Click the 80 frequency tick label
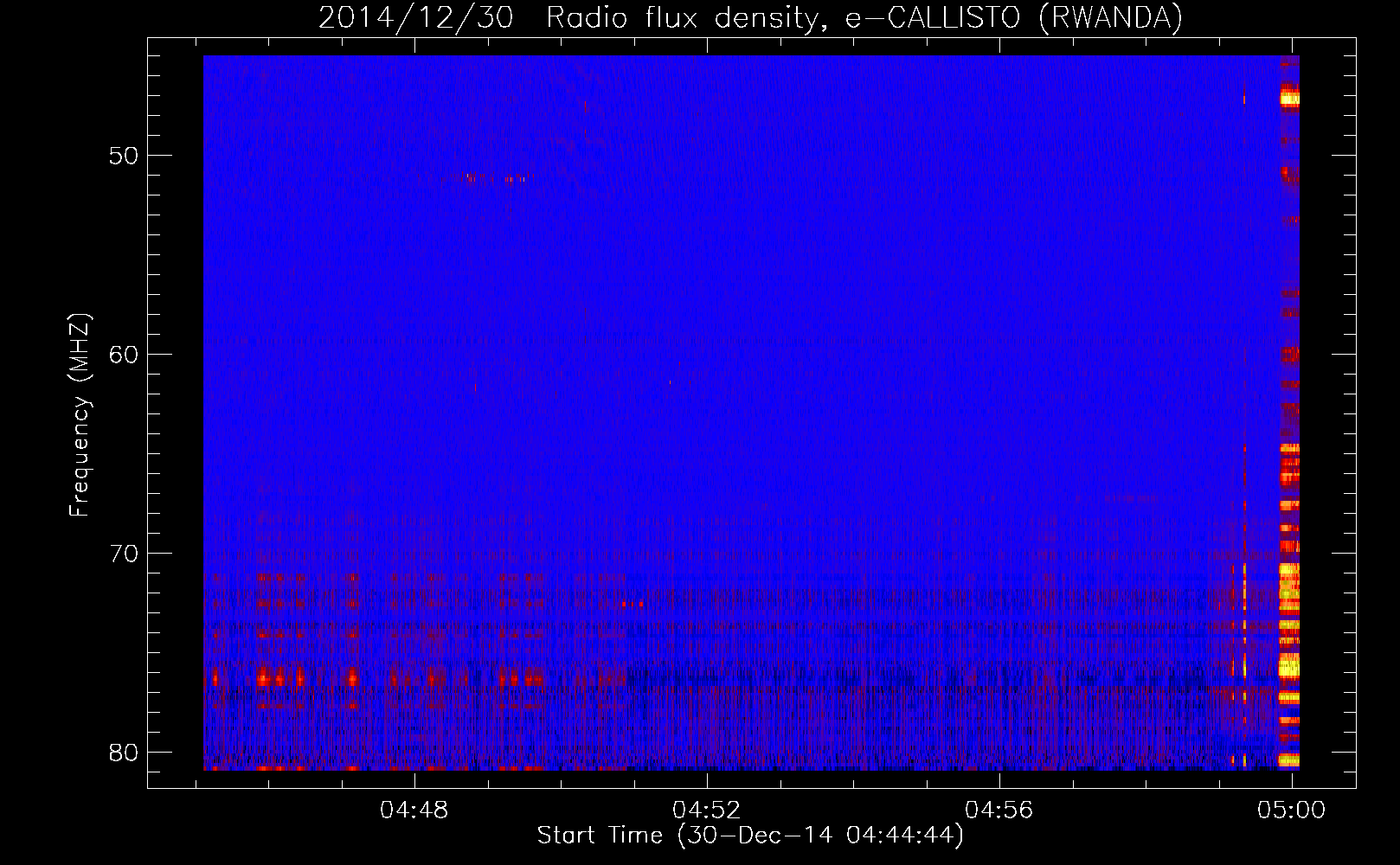1400x865 pixels. point(124,753)
